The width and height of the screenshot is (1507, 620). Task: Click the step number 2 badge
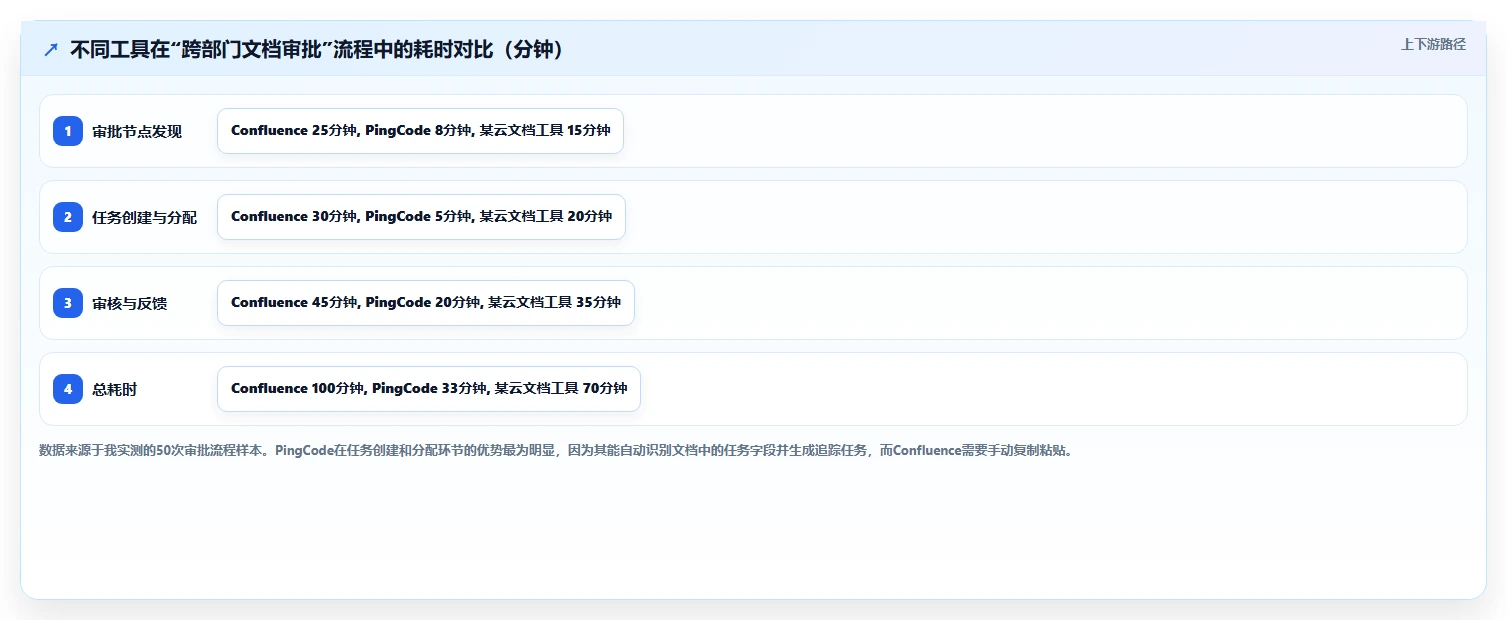click(x=68, y=217)
